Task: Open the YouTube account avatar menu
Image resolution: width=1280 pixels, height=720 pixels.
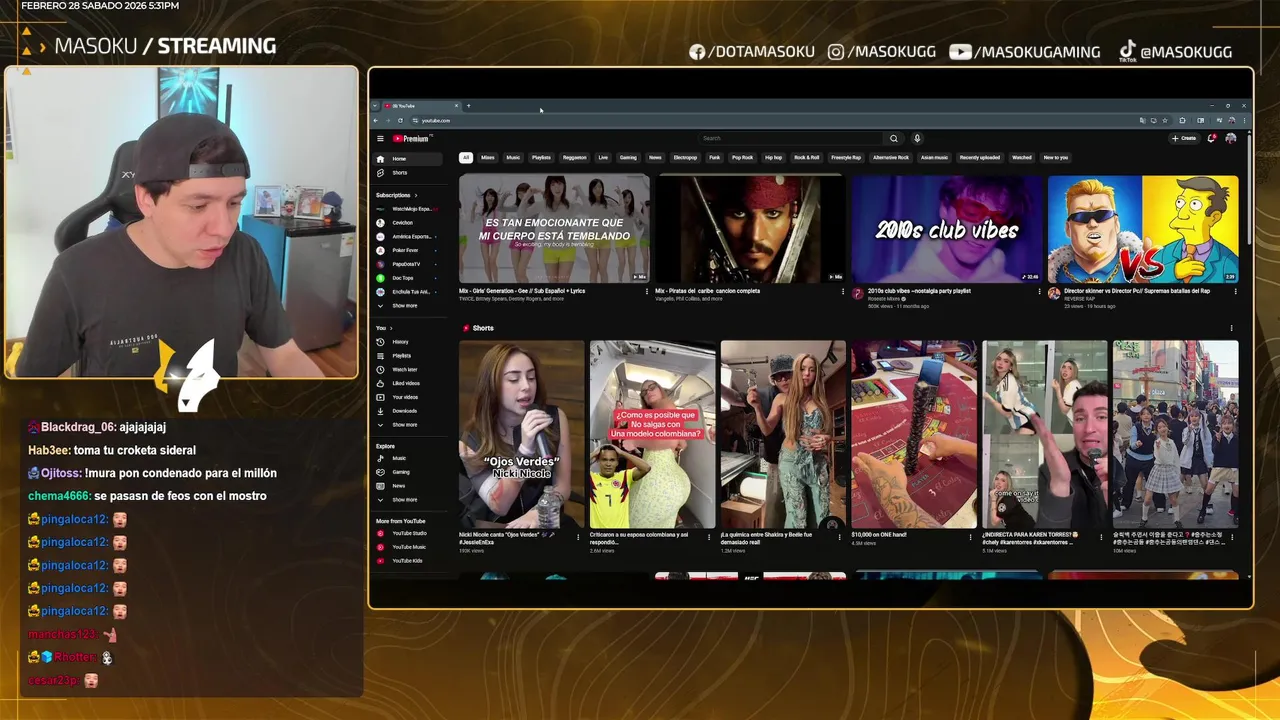Action: pos(1231,138)
